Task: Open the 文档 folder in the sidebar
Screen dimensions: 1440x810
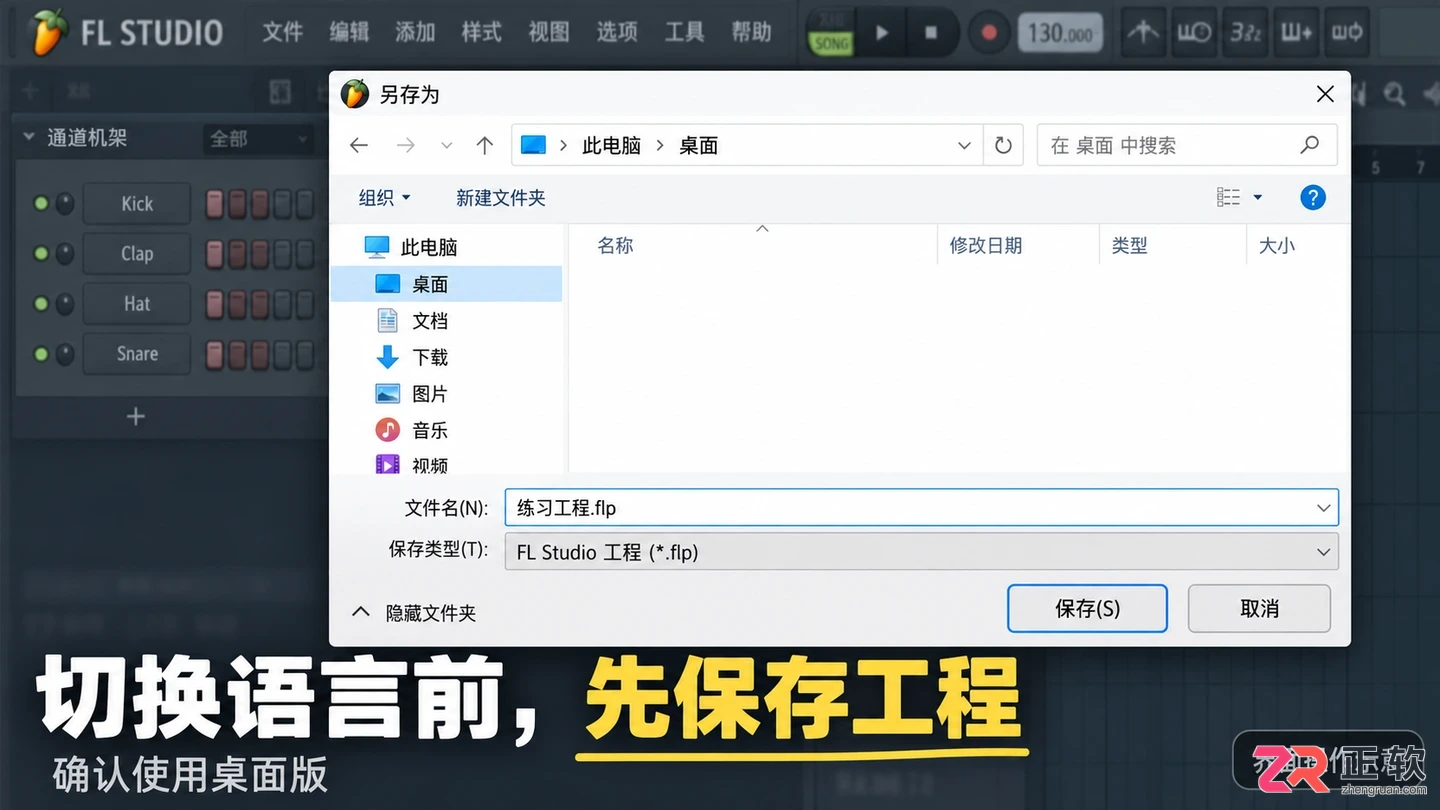Action: 411,321
